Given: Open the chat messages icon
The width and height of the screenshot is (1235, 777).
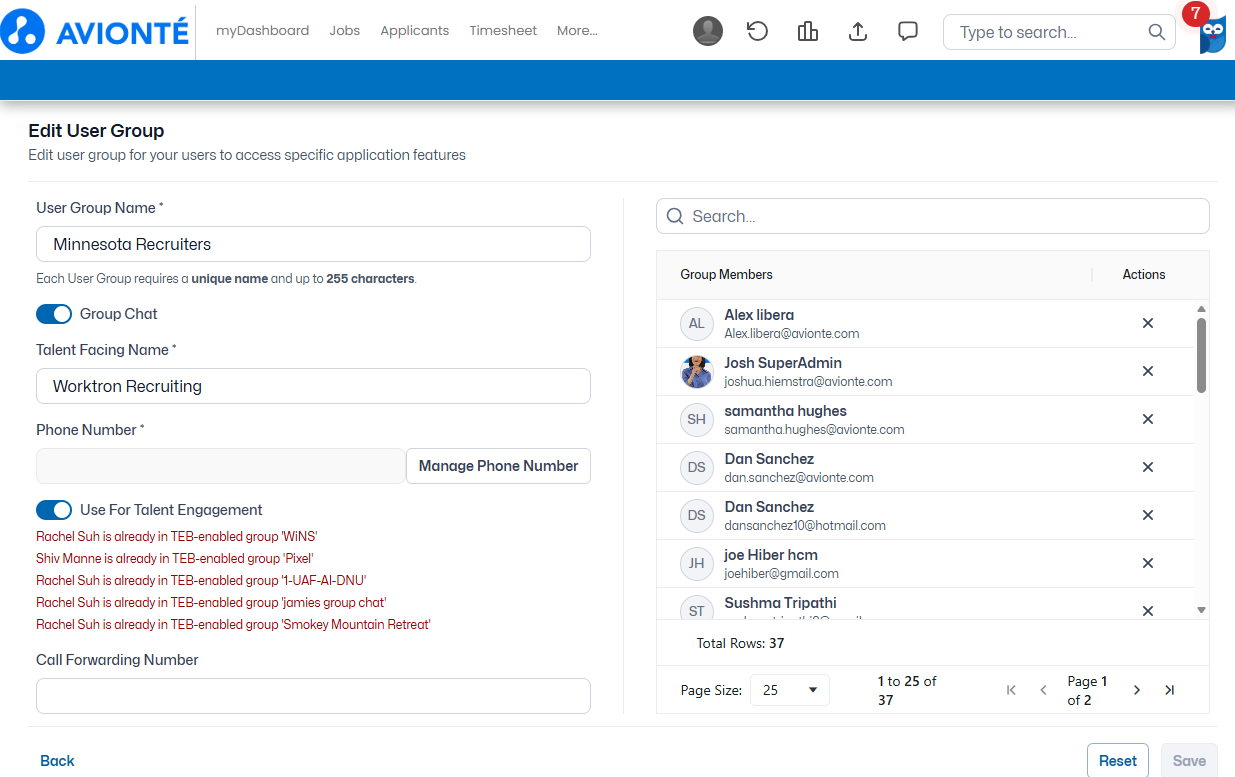Looking at the screenshot, I should coord(908,32).
